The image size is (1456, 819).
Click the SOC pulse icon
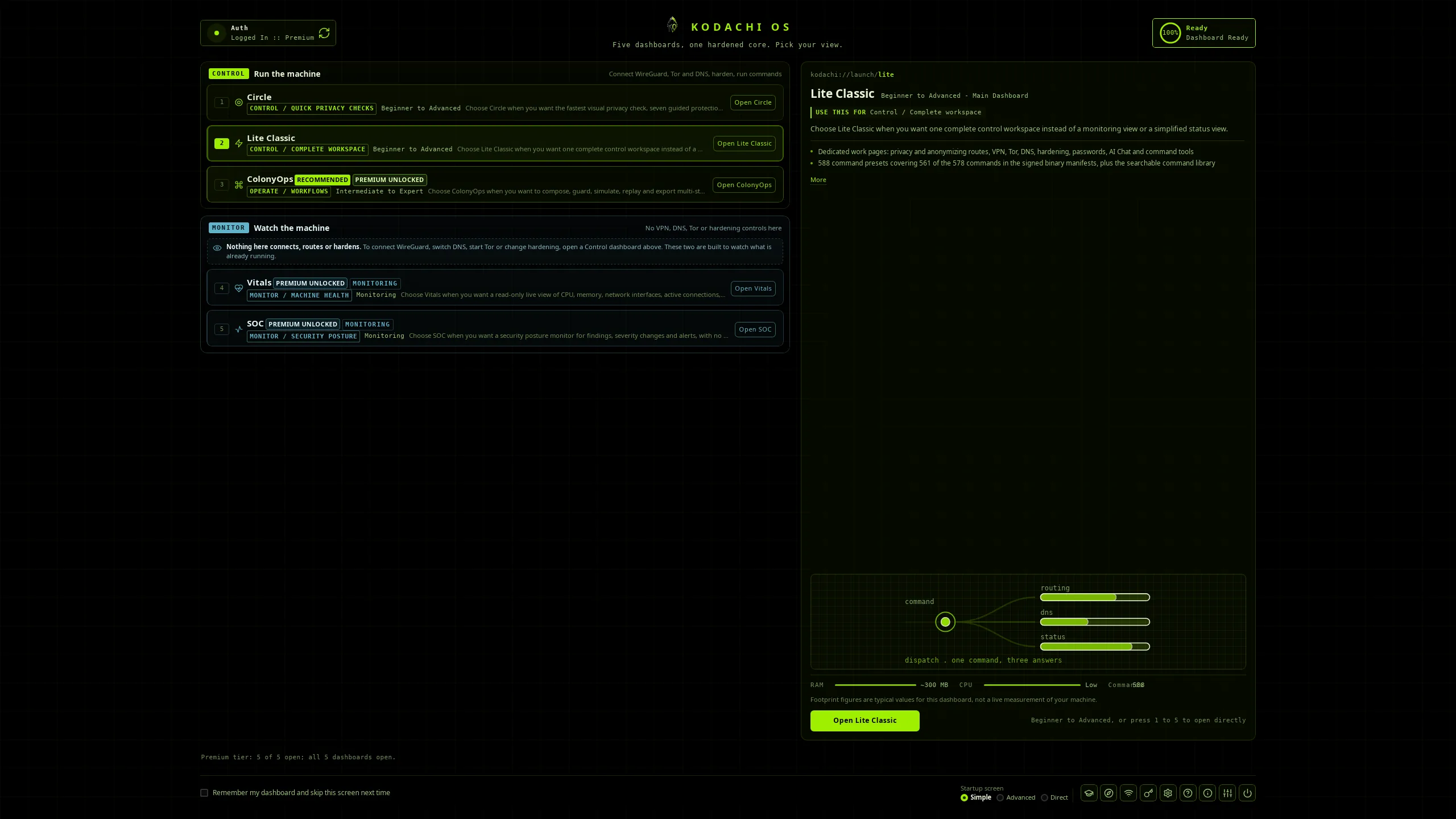239,329
